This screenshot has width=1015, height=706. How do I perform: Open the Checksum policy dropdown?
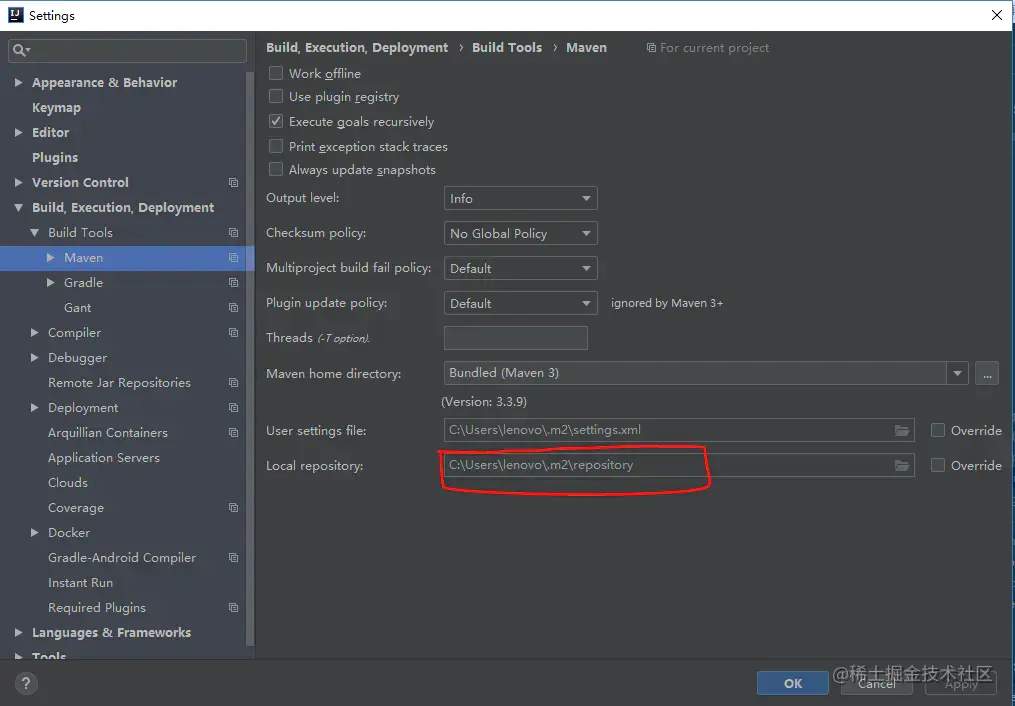520,233
